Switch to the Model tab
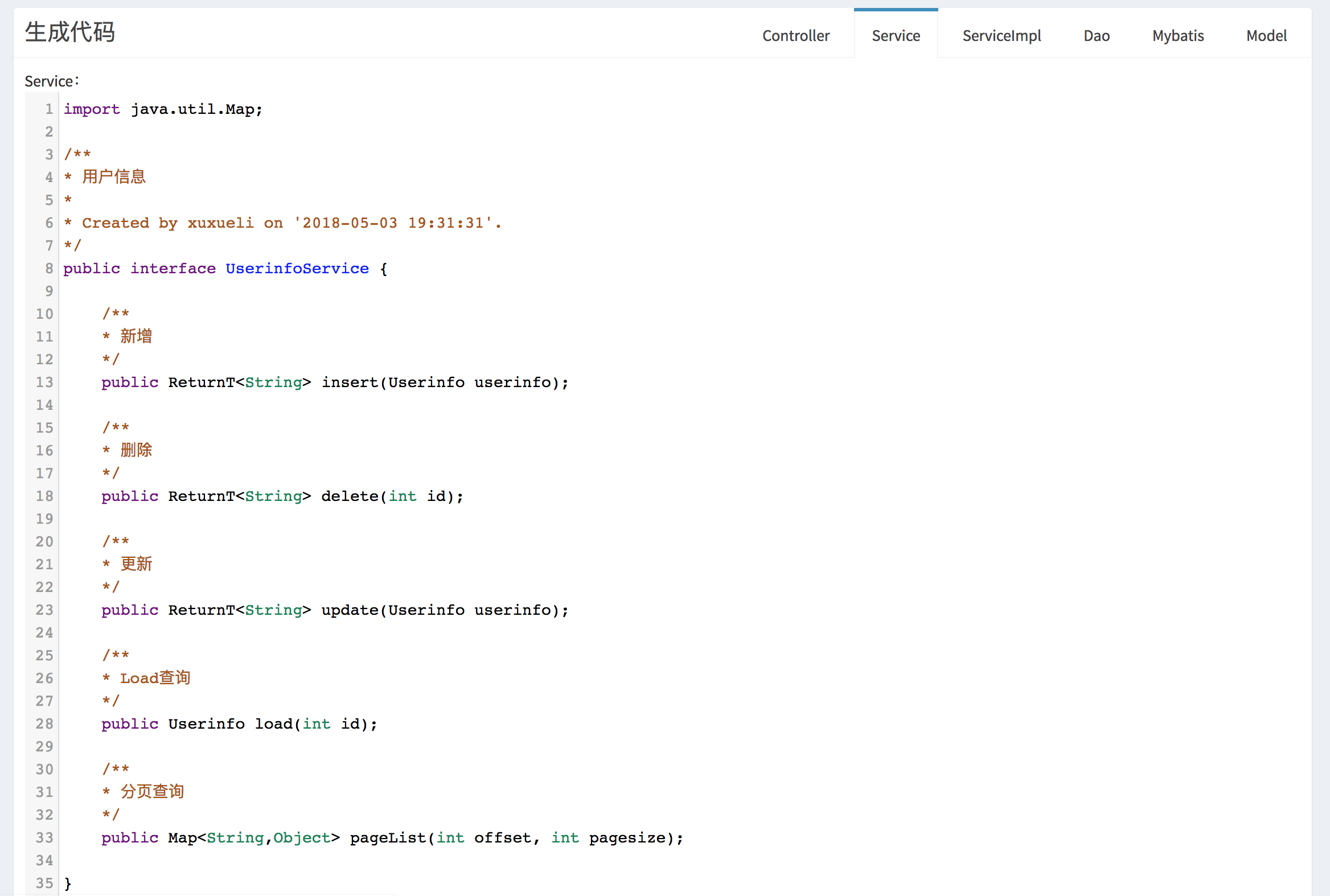The width and height of the screenshot is (1330, 896). click(1266, 35)
